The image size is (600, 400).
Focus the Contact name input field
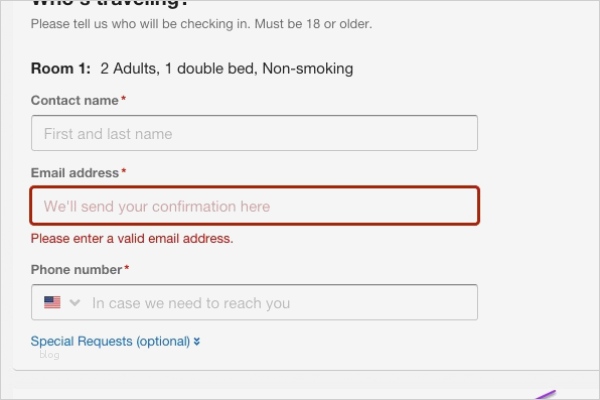click(254, 133)
